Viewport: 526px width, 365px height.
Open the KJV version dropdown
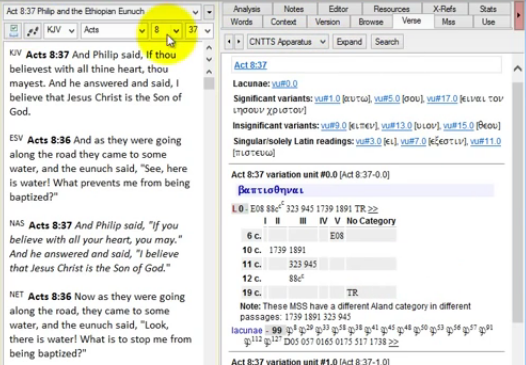click(x=60, y=31)
